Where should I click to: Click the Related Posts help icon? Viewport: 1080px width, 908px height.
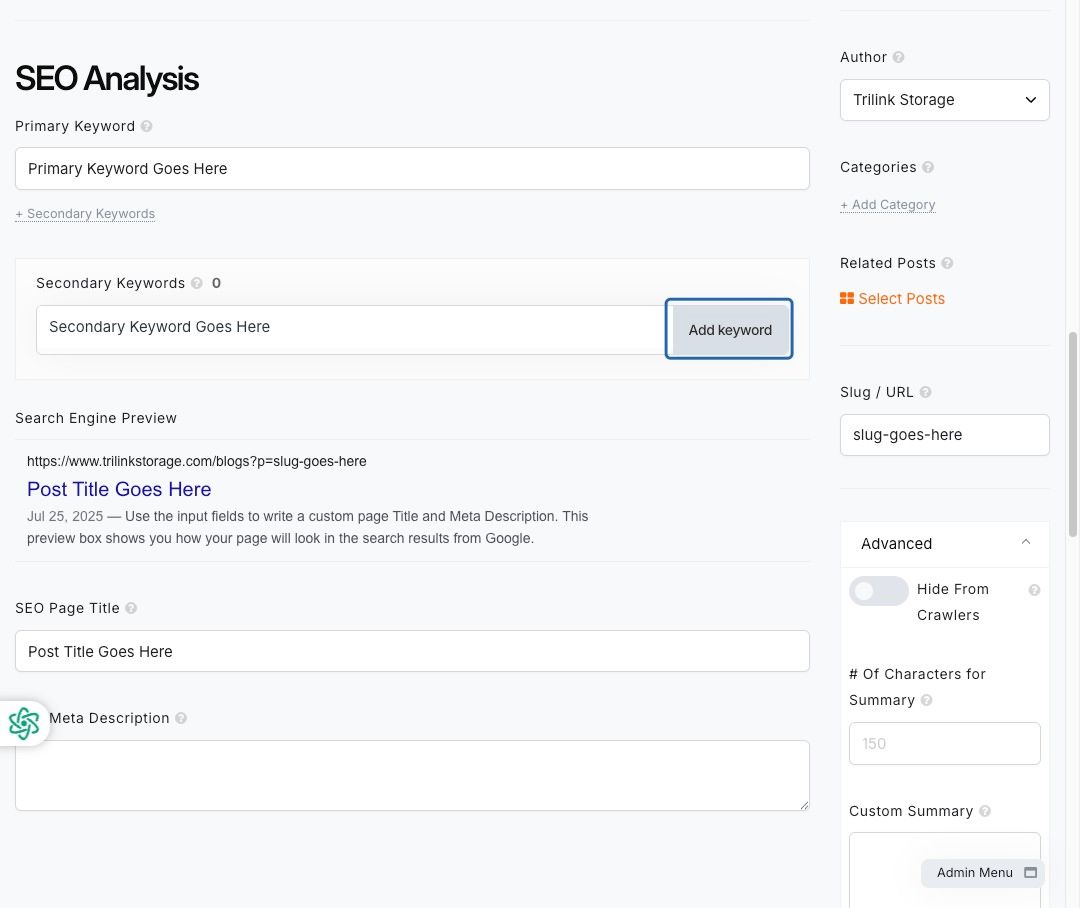(947, 263)
